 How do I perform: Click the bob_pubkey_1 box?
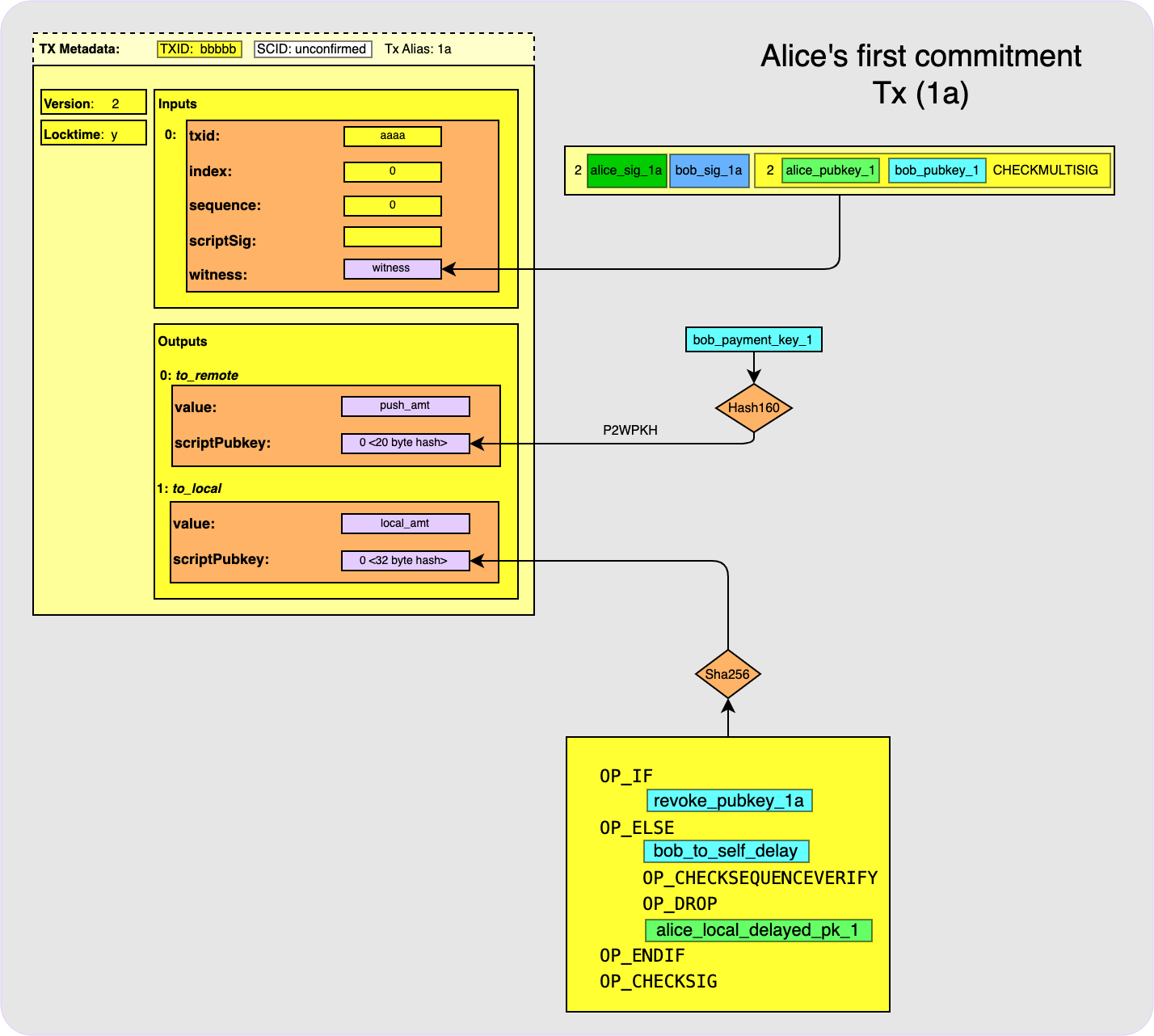pos(937,171)
